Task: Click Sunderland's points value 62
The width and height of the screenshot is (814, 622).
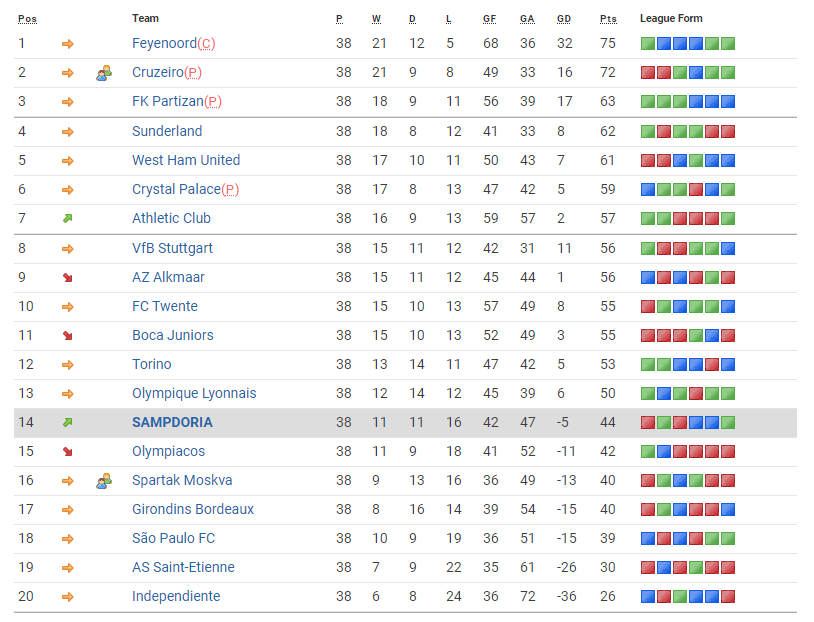Action: 608,131
